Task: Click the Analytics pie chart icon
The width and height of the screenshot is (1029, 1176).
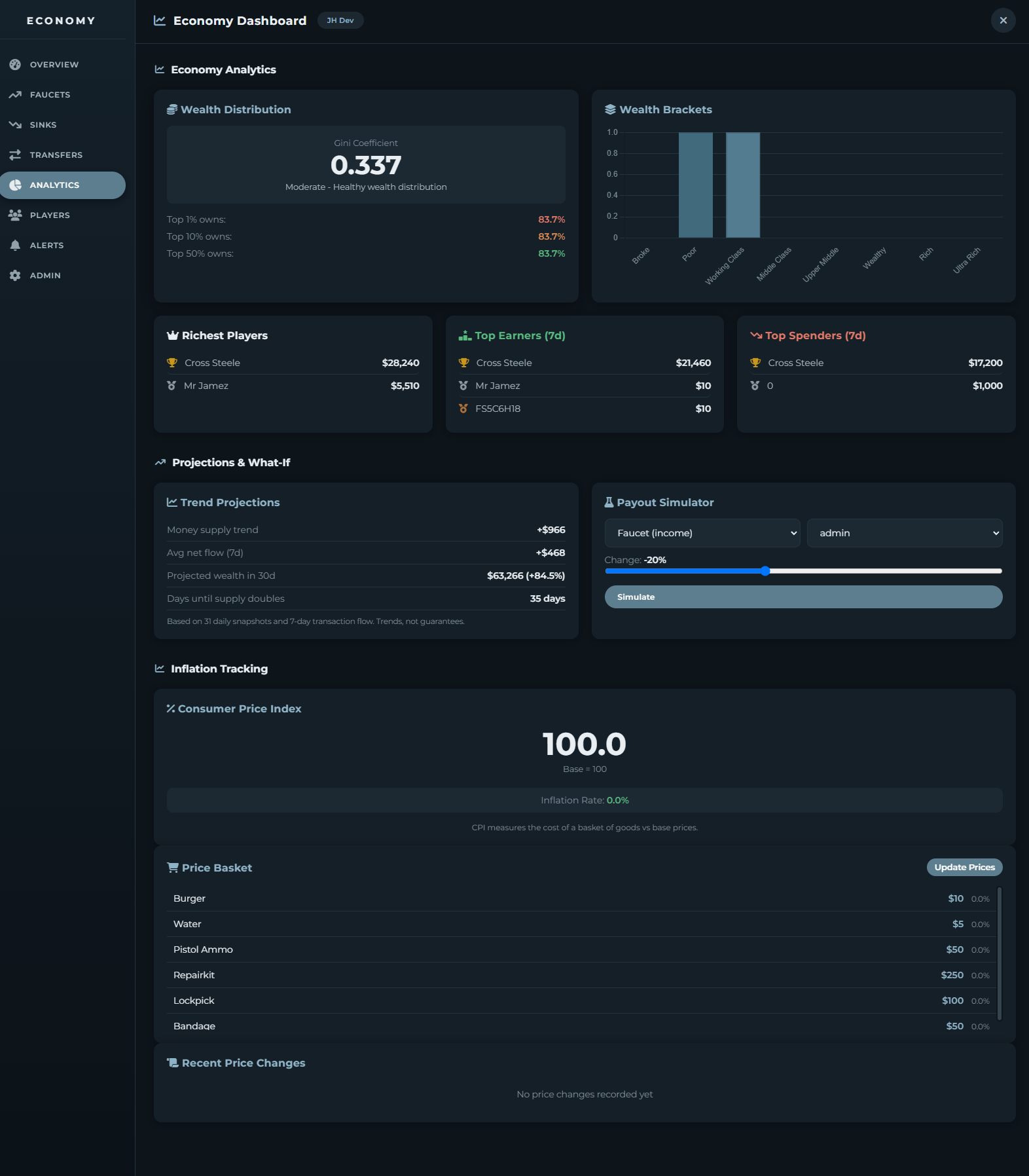Action: [15, 185]
